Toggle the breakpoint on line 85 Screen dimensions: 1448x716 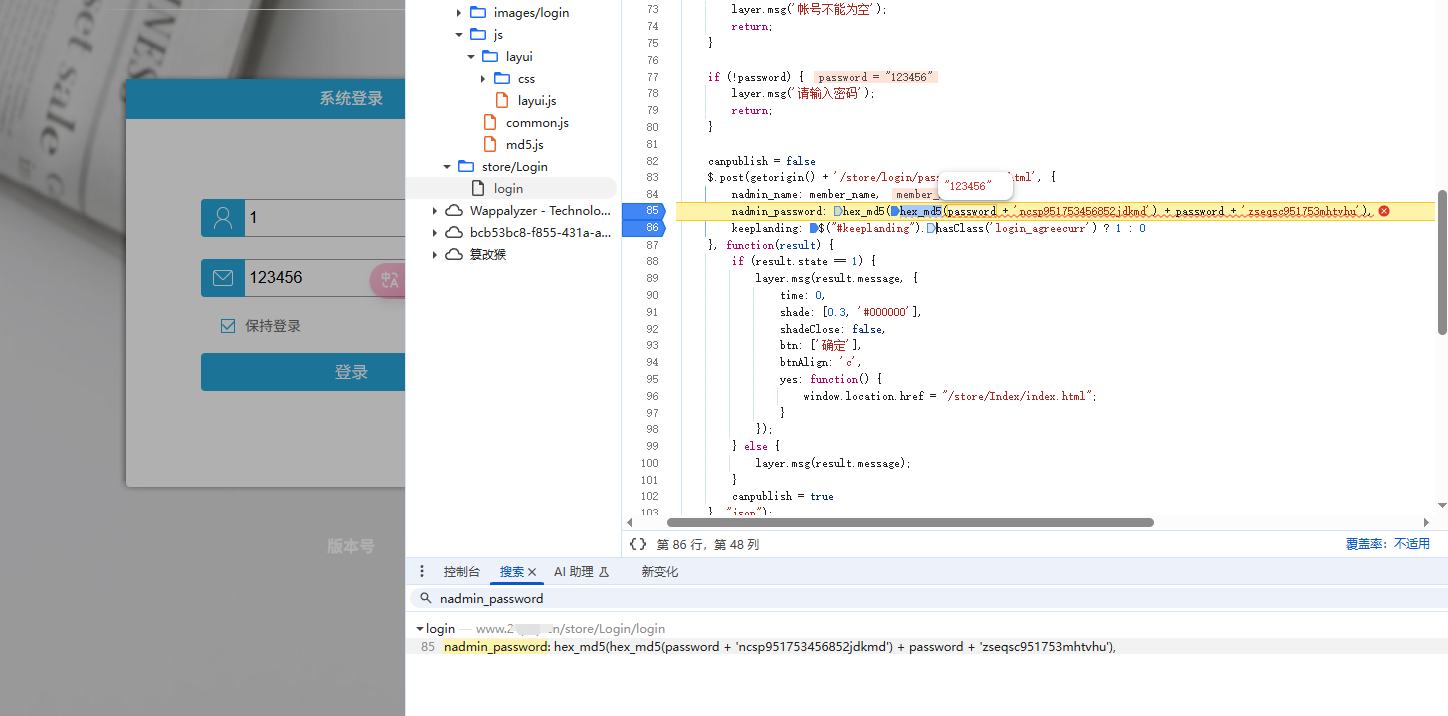point(645,211)
